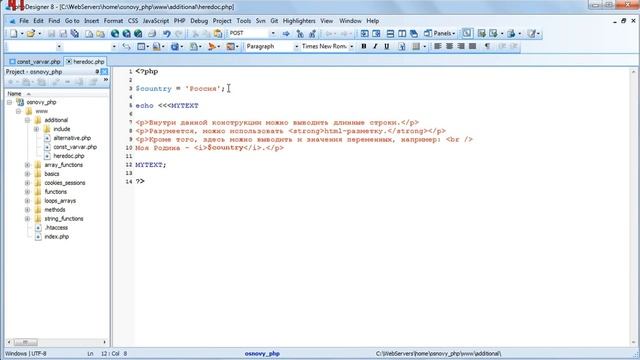Select the heredoc.php tab

click(x=85, y=62)
